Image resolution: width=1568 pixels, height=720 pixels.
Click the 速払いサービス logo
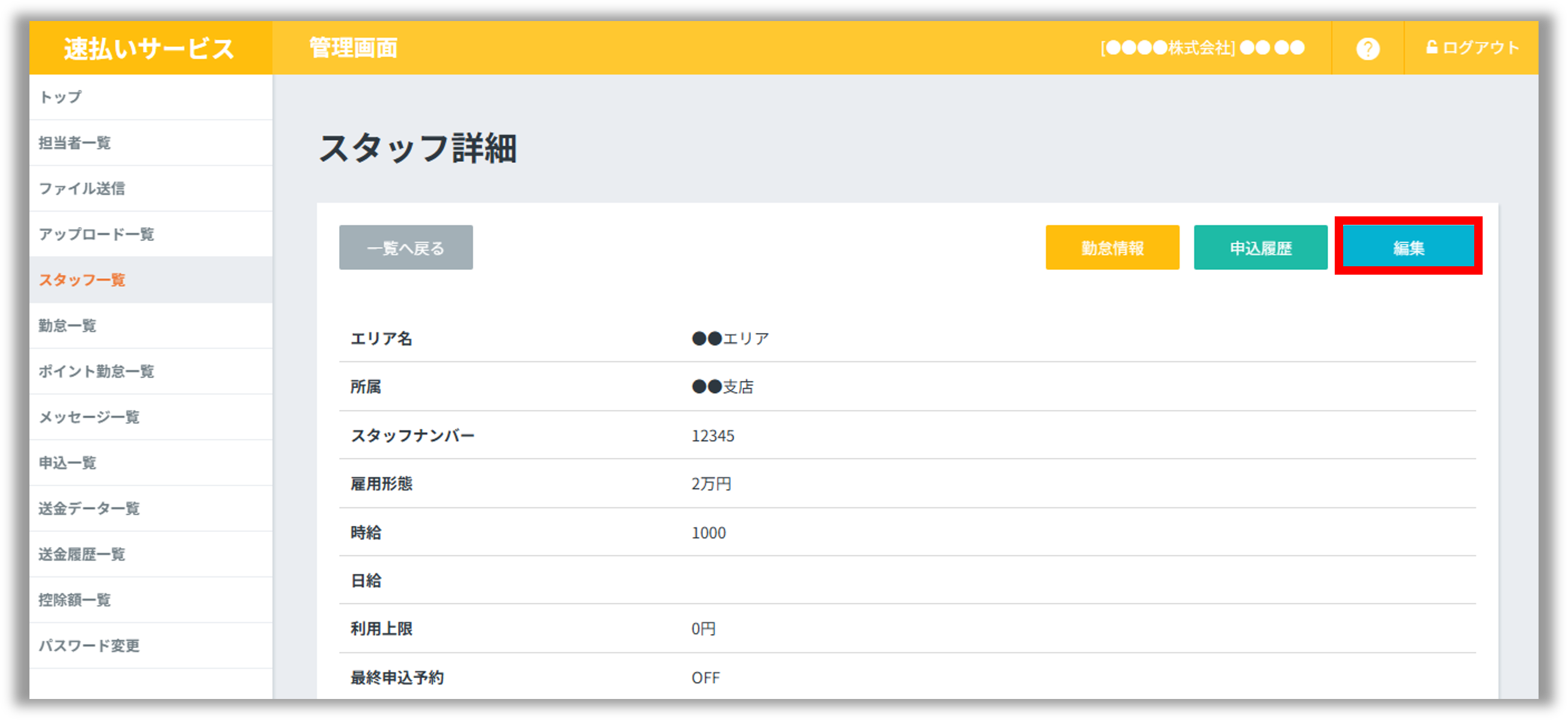149,48
